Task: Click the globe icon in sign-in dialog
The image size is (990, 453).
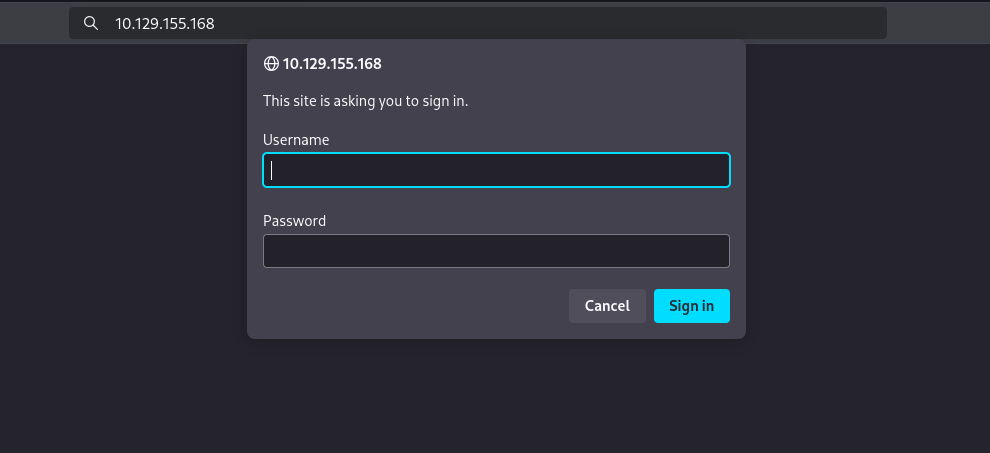Action: click(270, 64)
